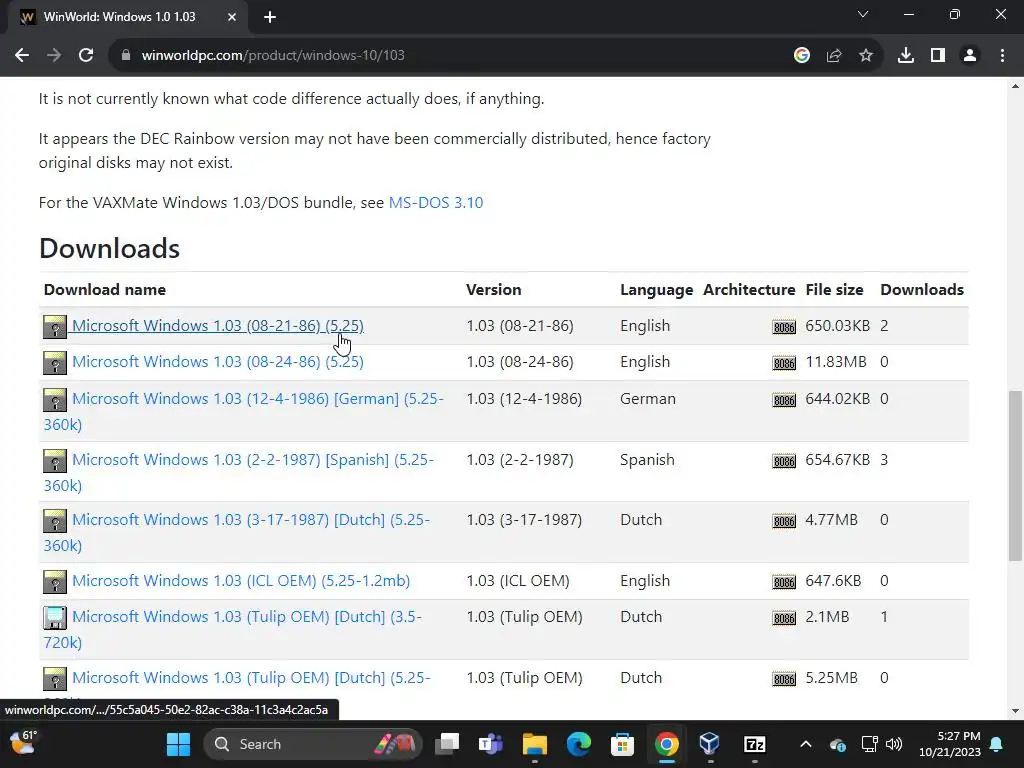The height and width of the screenshot is (768, 1024).
Task: Open the weather widget showing 61°
Action: tap(24, 743)
